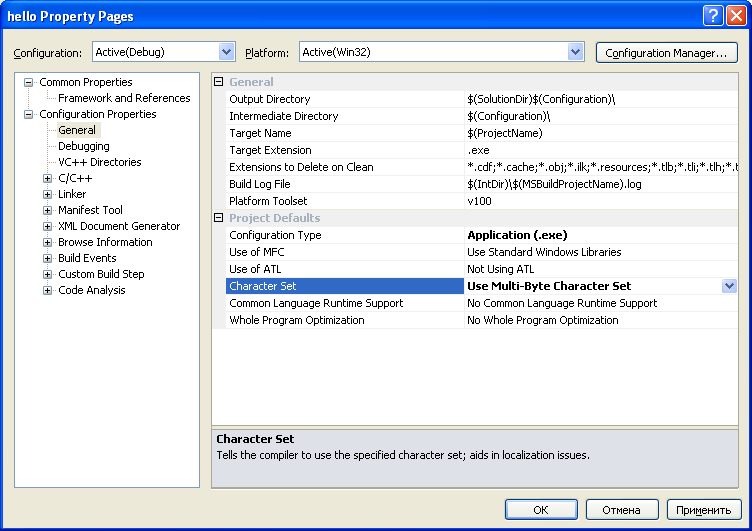Select the Output Directory value field
This screenshot has height=531, width=752.
[x=601, y=99]
